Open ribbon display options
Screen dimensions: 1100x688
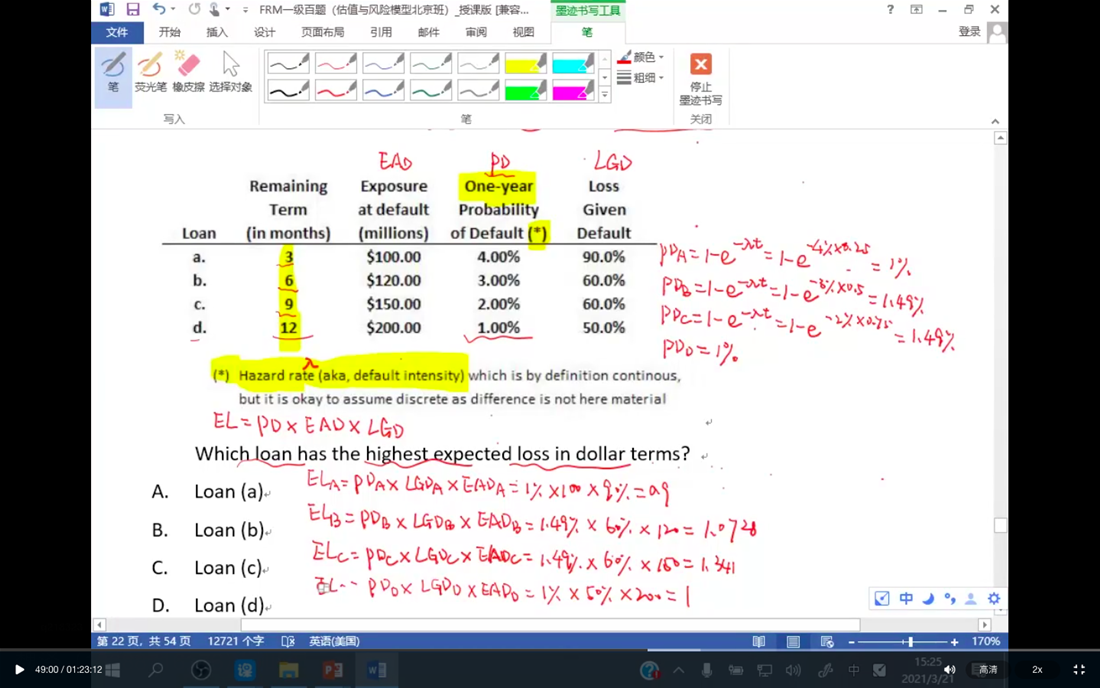(916, 10)
